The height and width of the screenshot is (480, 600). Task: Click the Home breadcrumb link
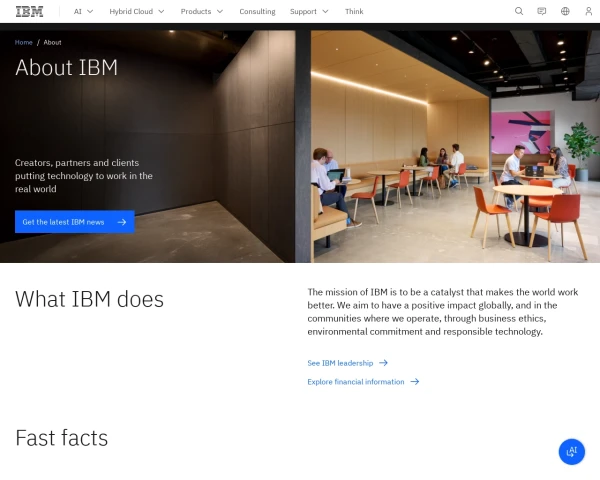pyautogui.click(x=24, y=42)
